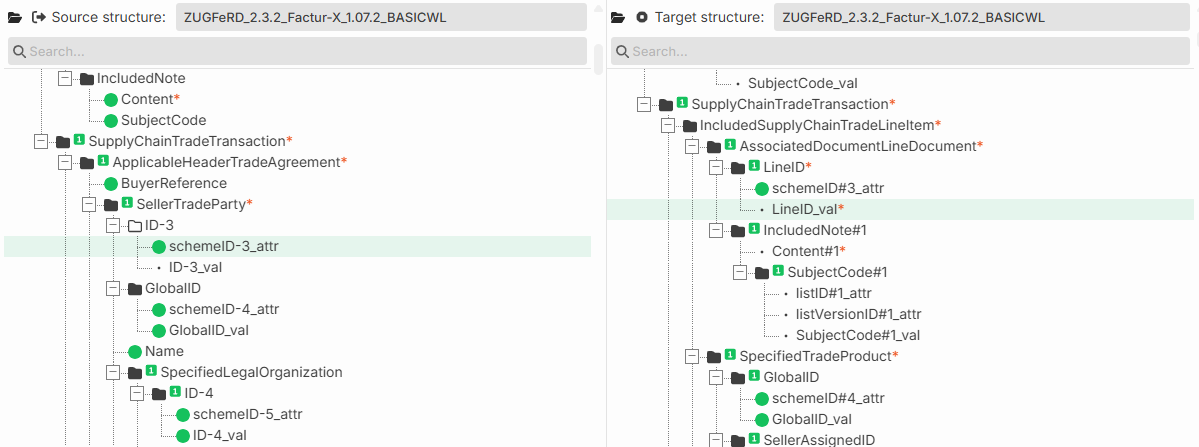
Task: Click the green dot beside BuyerReference
Action: pyautogui.click(x=110, y=183)
